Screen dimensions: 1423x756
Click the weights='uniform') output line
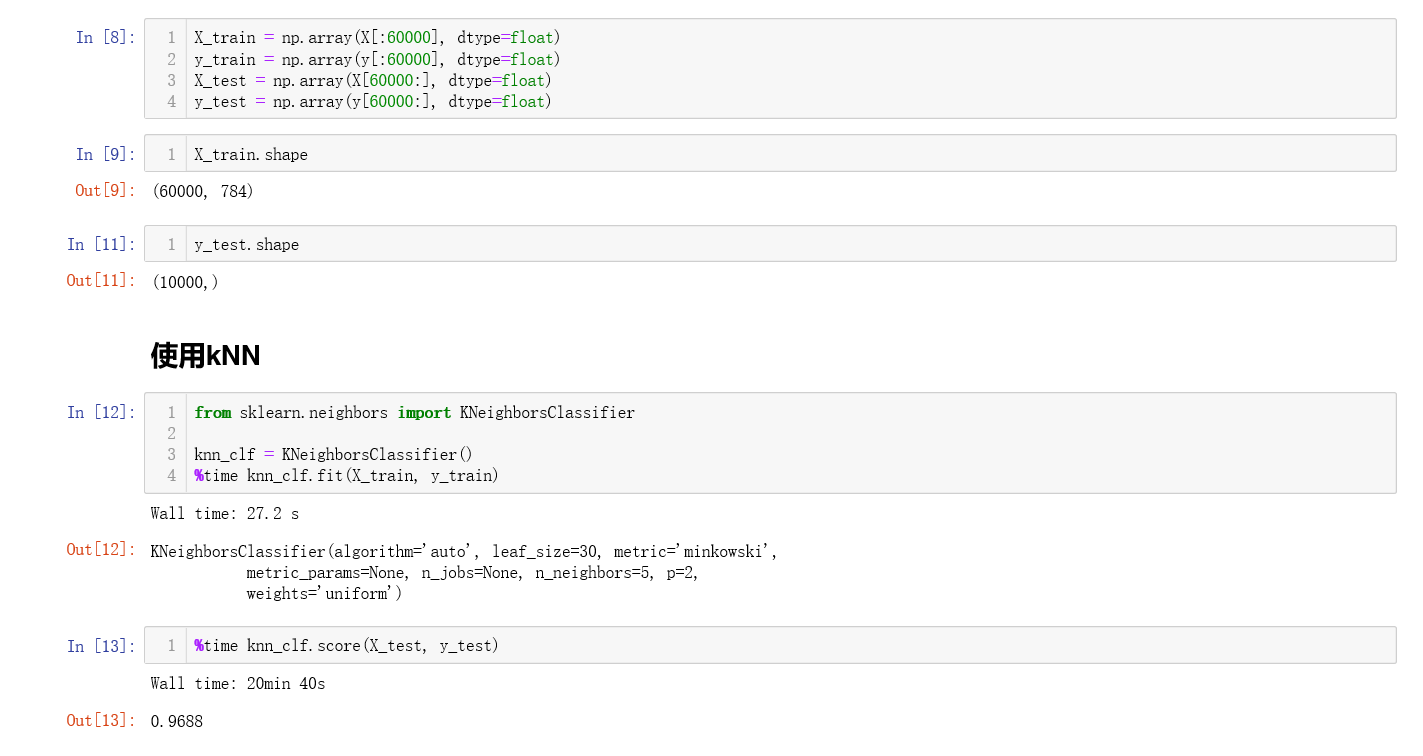(x=324, y=594)
